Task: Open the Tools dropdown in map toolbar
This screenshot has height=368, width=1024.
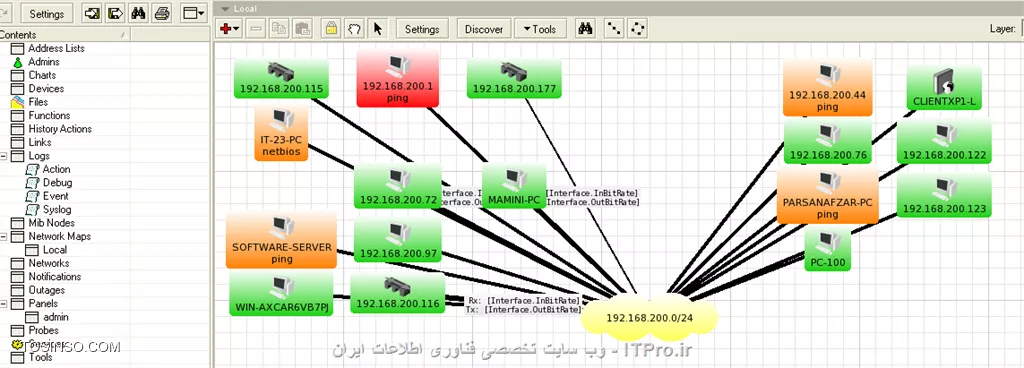Action: click(x=539, y=29)
